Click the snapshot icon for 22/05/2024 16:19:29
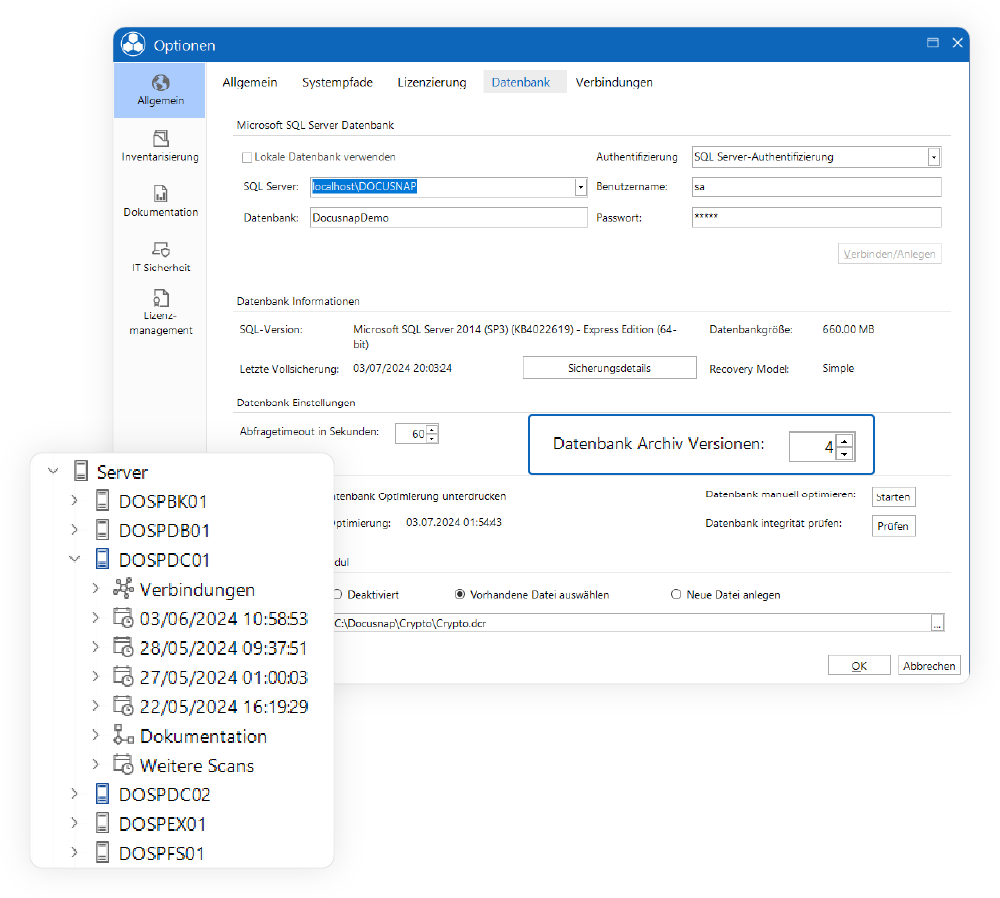The image size is (1000, 898). [123, 705]
